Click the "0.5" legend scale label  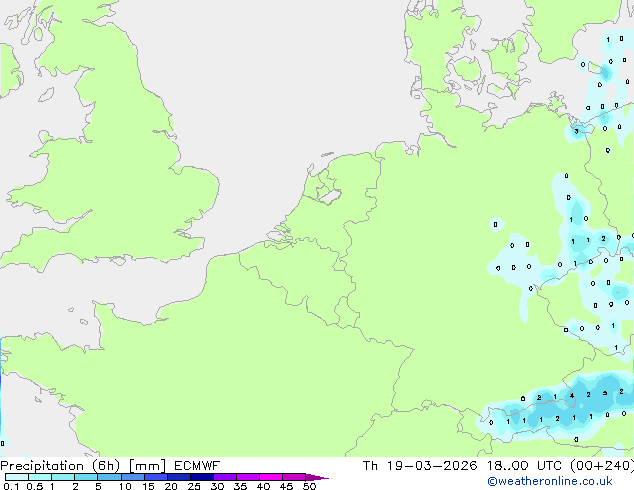coord(35,486)
